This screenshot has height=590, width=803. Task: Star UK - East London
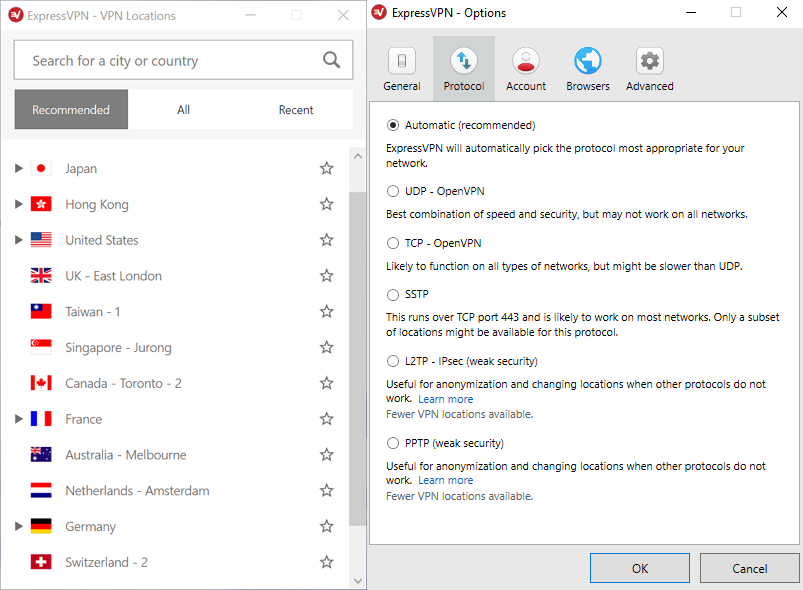point(326,276)
